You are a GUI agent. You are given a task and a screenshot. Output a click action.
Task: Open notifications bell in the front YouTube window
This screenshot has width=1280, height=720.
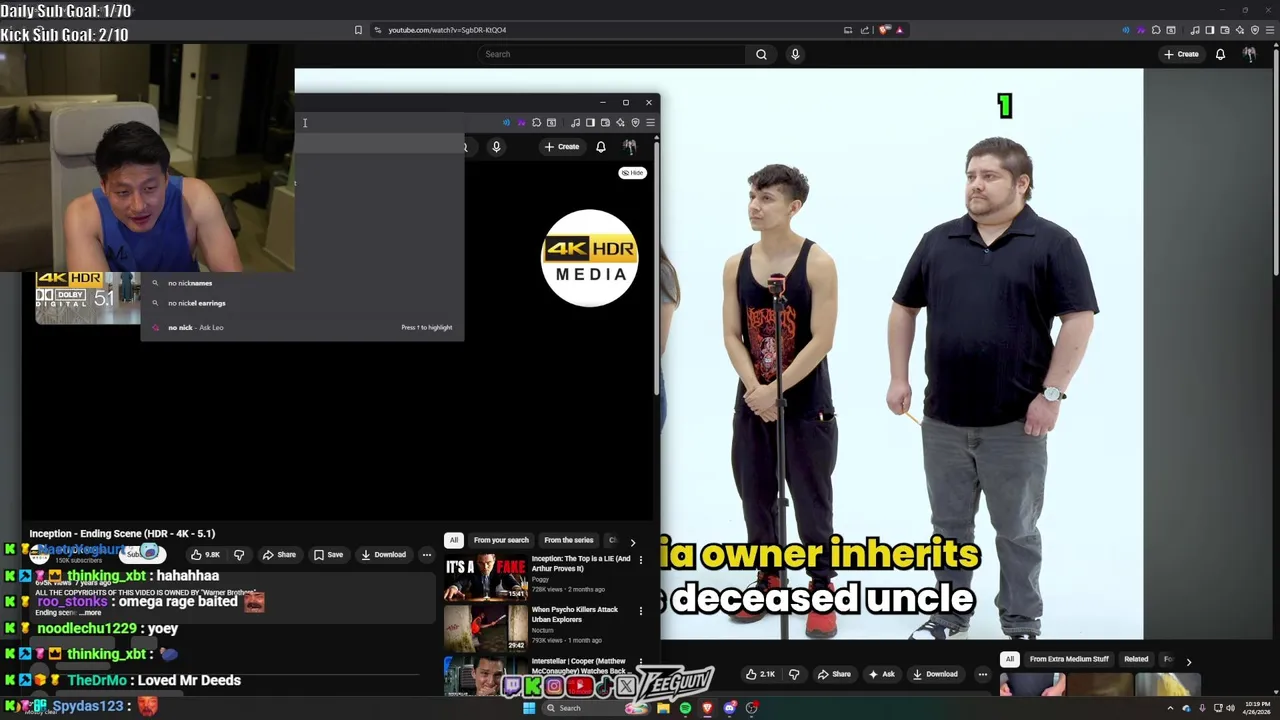click(x=601, y=147)
